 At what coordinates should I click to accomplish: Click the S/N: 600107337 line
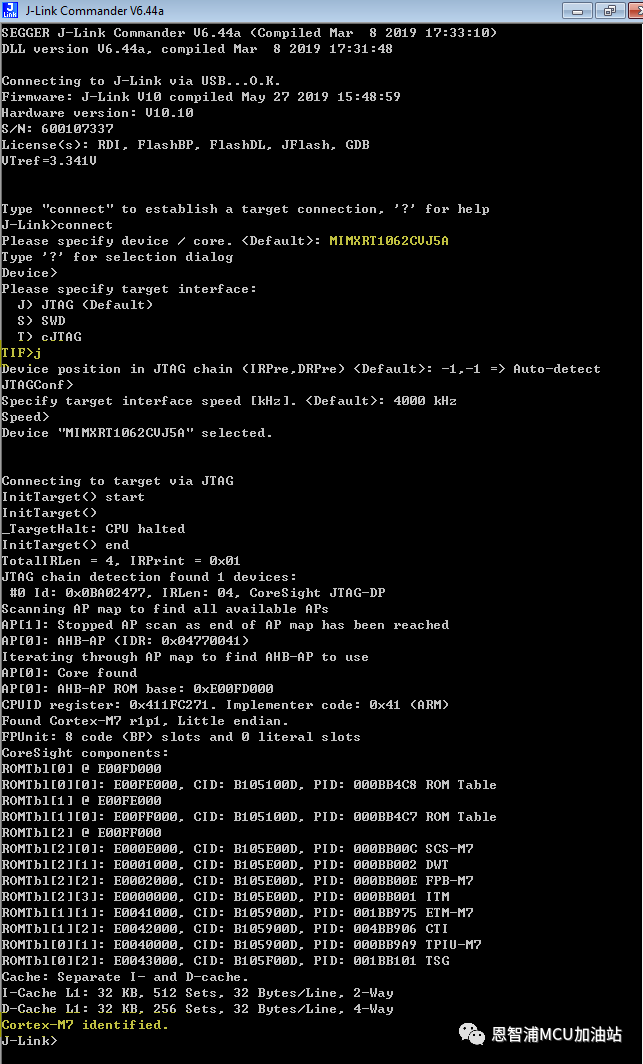[57, 128]
